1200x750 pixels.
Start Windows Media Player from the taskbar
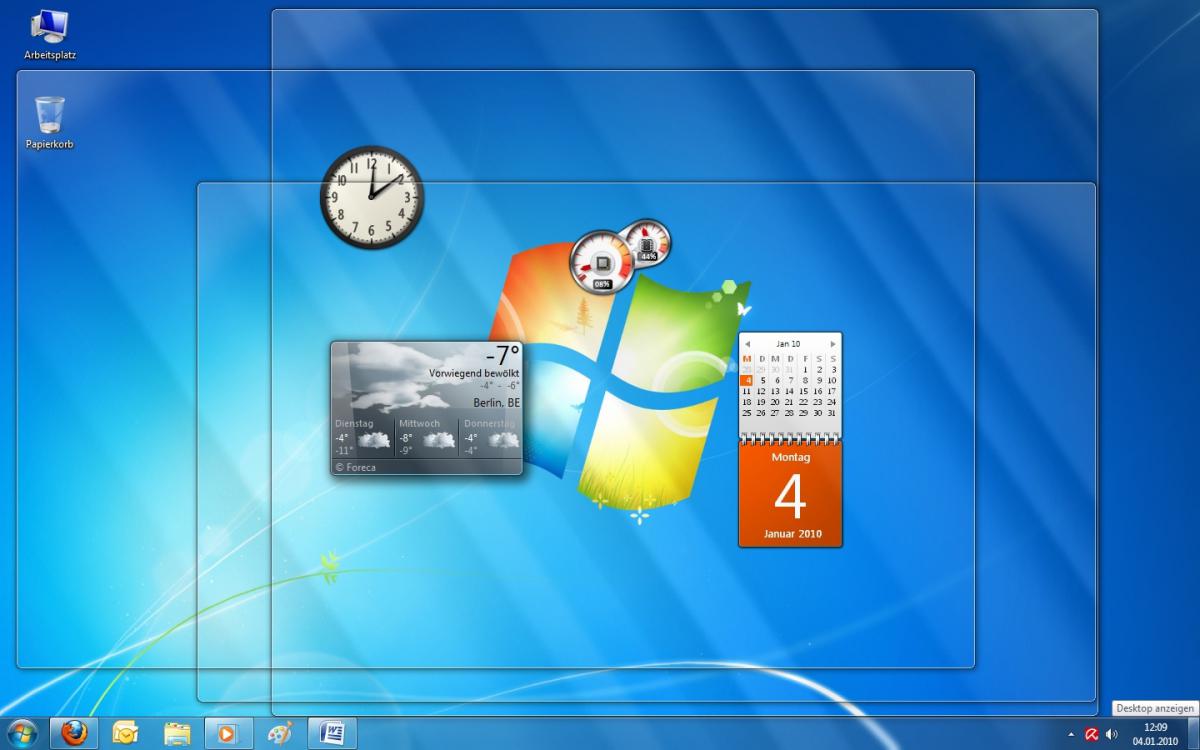[228, 732]
